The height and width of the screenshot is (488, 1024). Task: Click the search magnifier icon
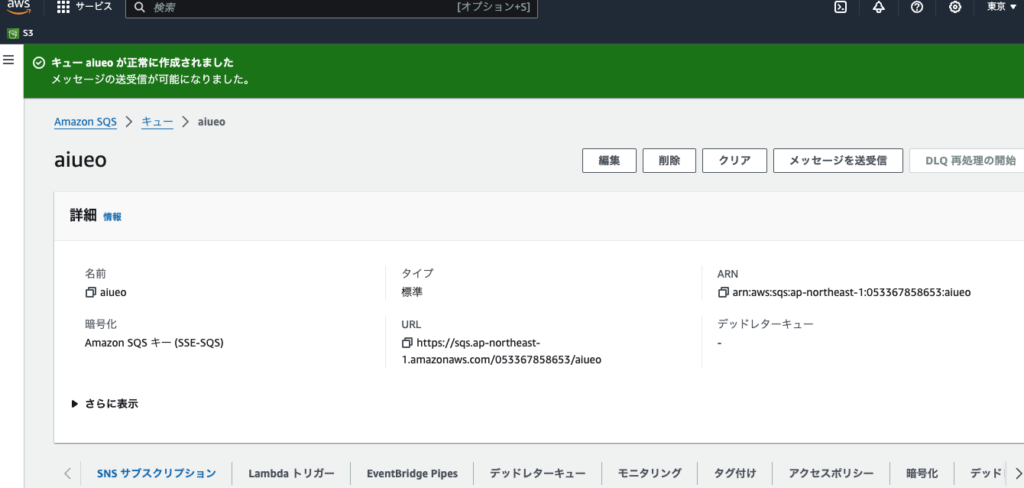(139, 7)
